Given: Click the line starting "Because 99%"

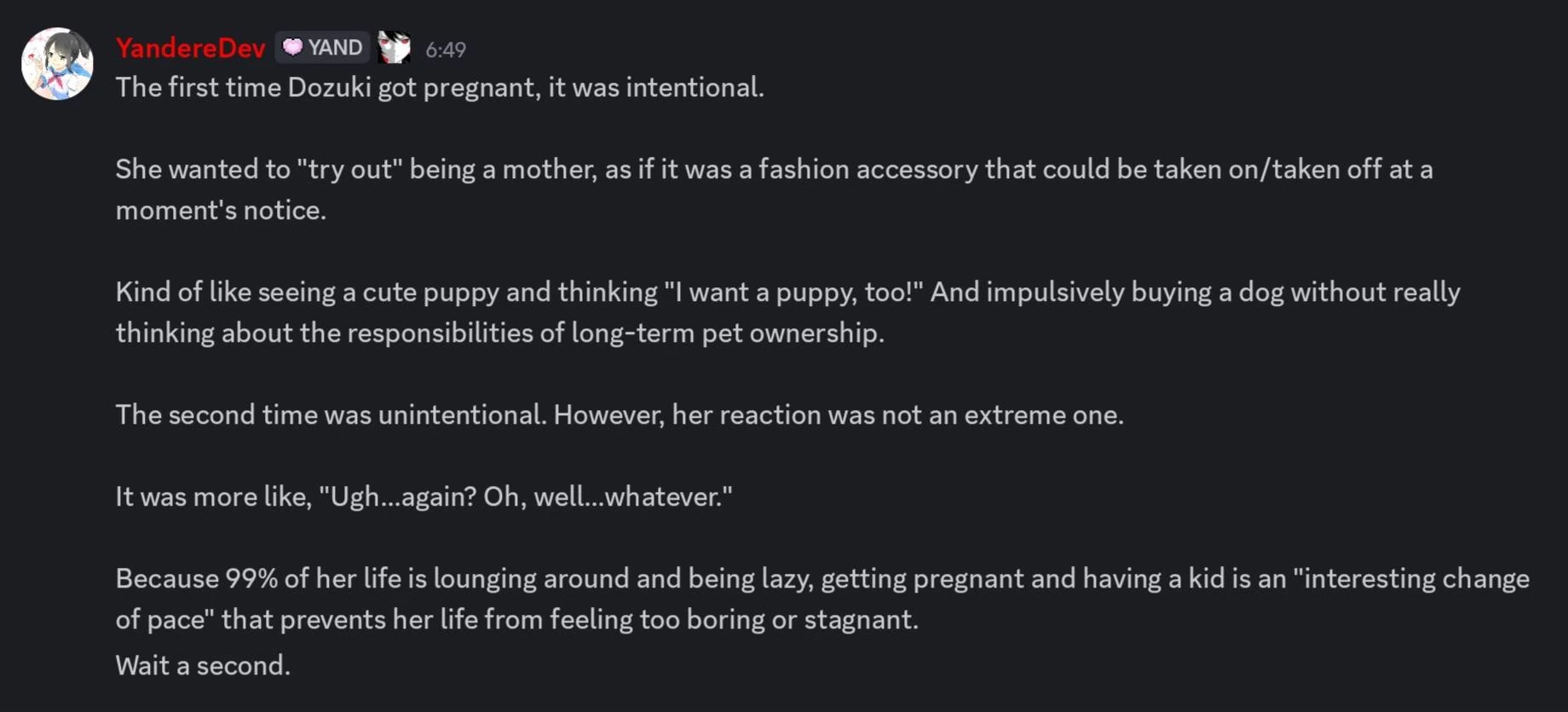Looking at the screenshot, I should click(821, 579).
